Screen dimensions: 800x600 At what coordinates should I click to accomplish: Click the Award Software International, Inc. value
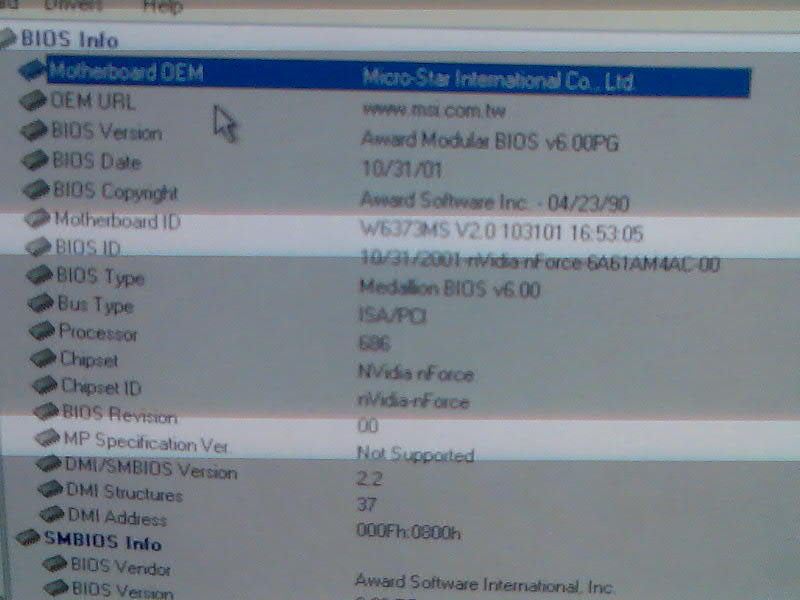(484, 584)
